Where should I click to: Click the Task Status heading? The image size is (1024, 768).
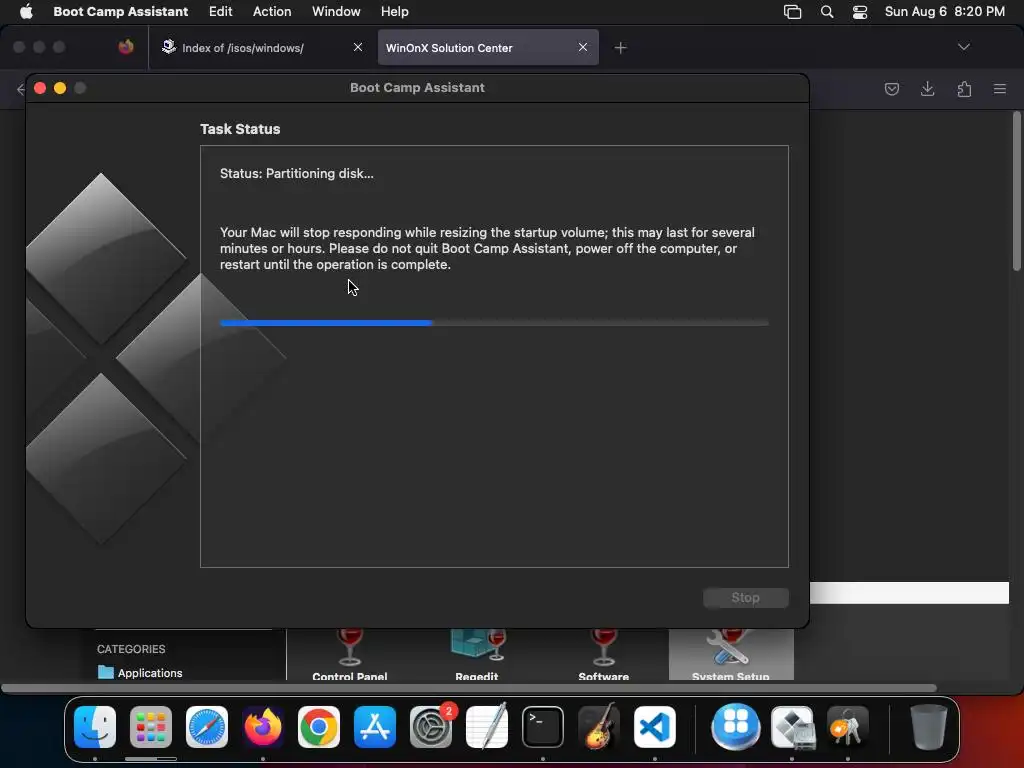[x=240, y=129]
